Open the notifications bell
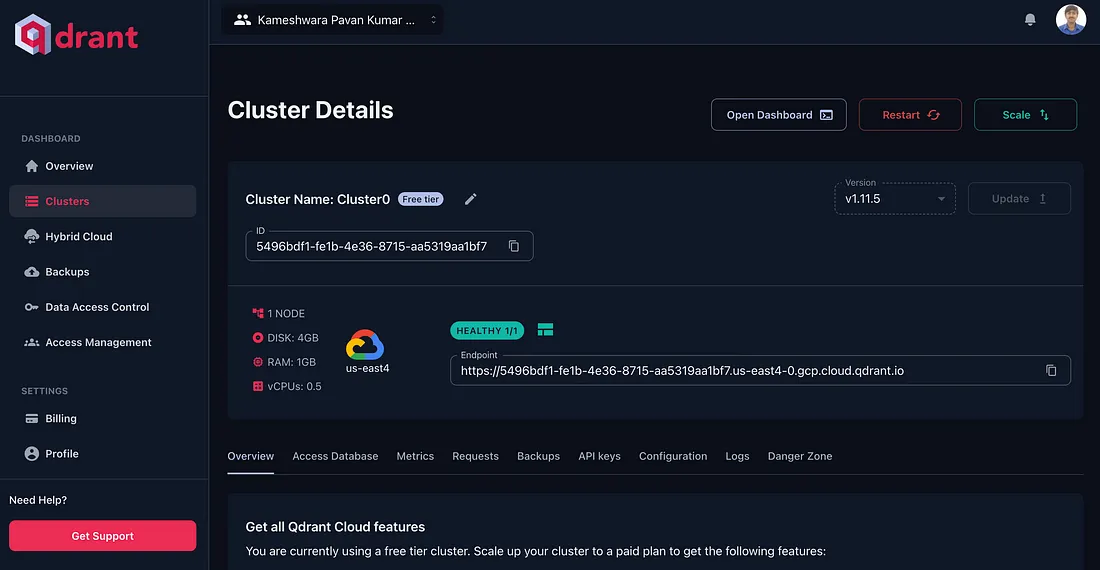1100x570 pixels. point(1030,20)
